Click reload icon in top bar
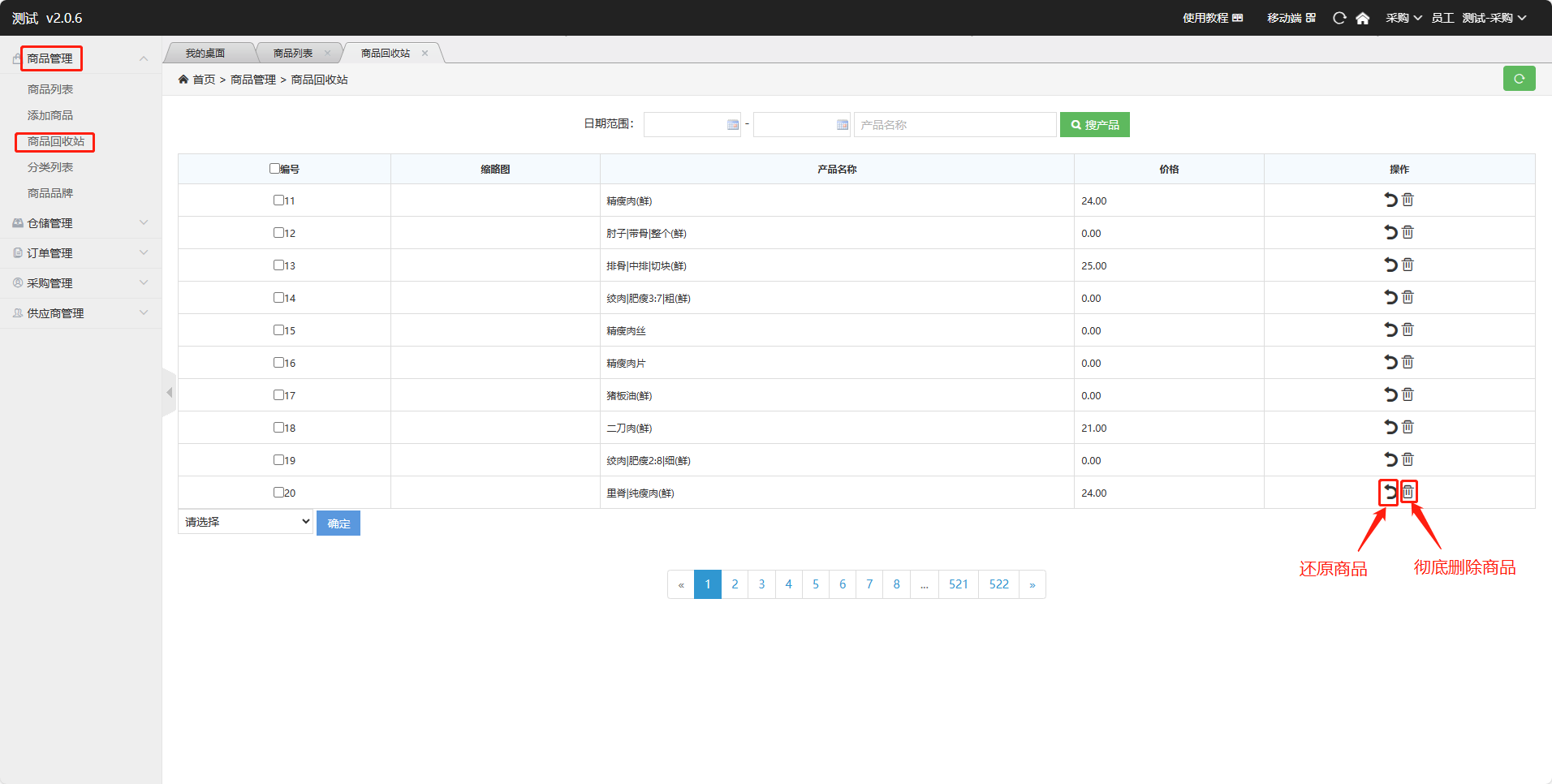The image size is (1552, 784). pos(1339,18)
